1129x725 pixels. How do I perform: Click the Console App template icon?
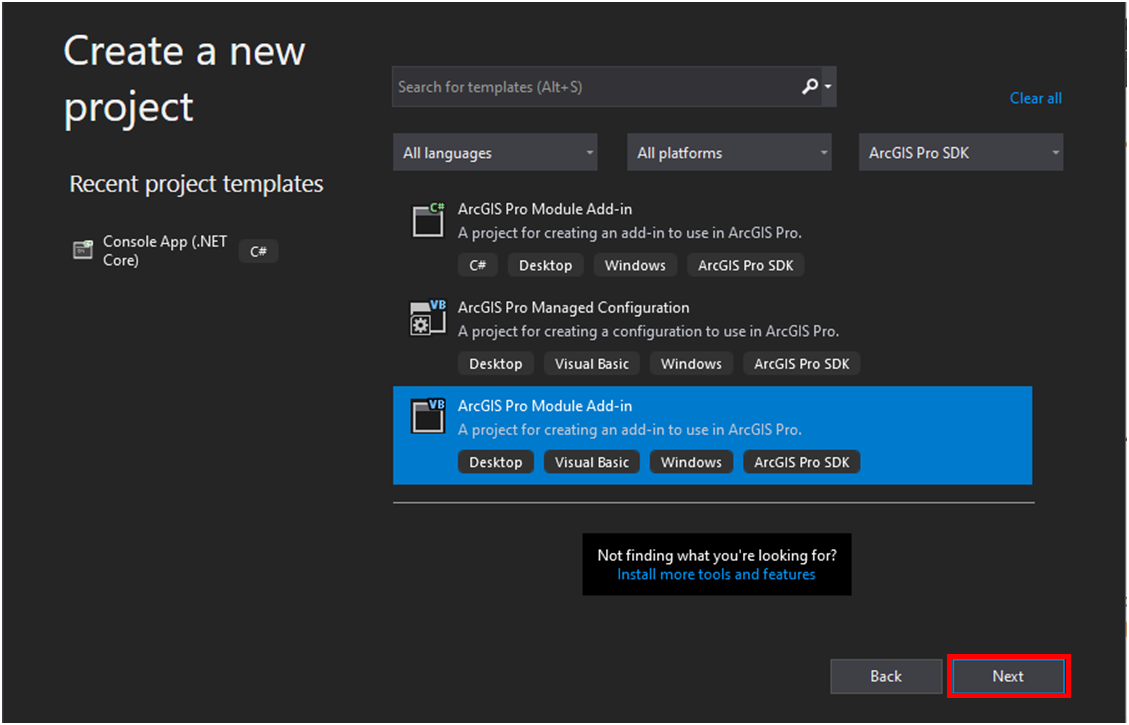point(83,250)
